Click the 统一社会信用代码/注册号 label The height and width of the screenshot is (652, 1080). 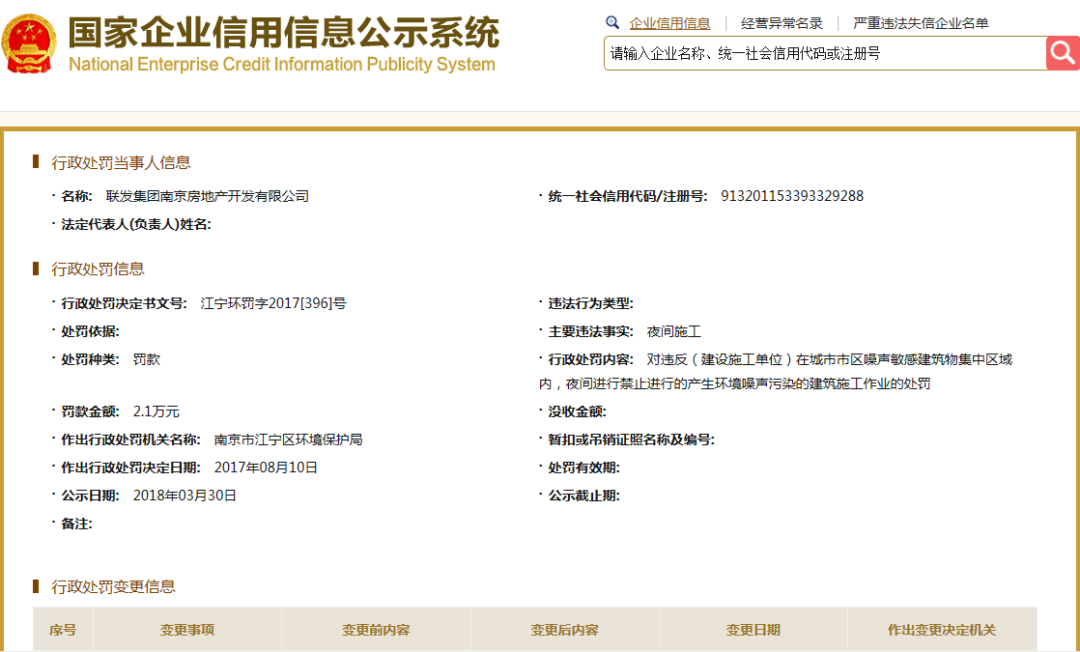627,196
